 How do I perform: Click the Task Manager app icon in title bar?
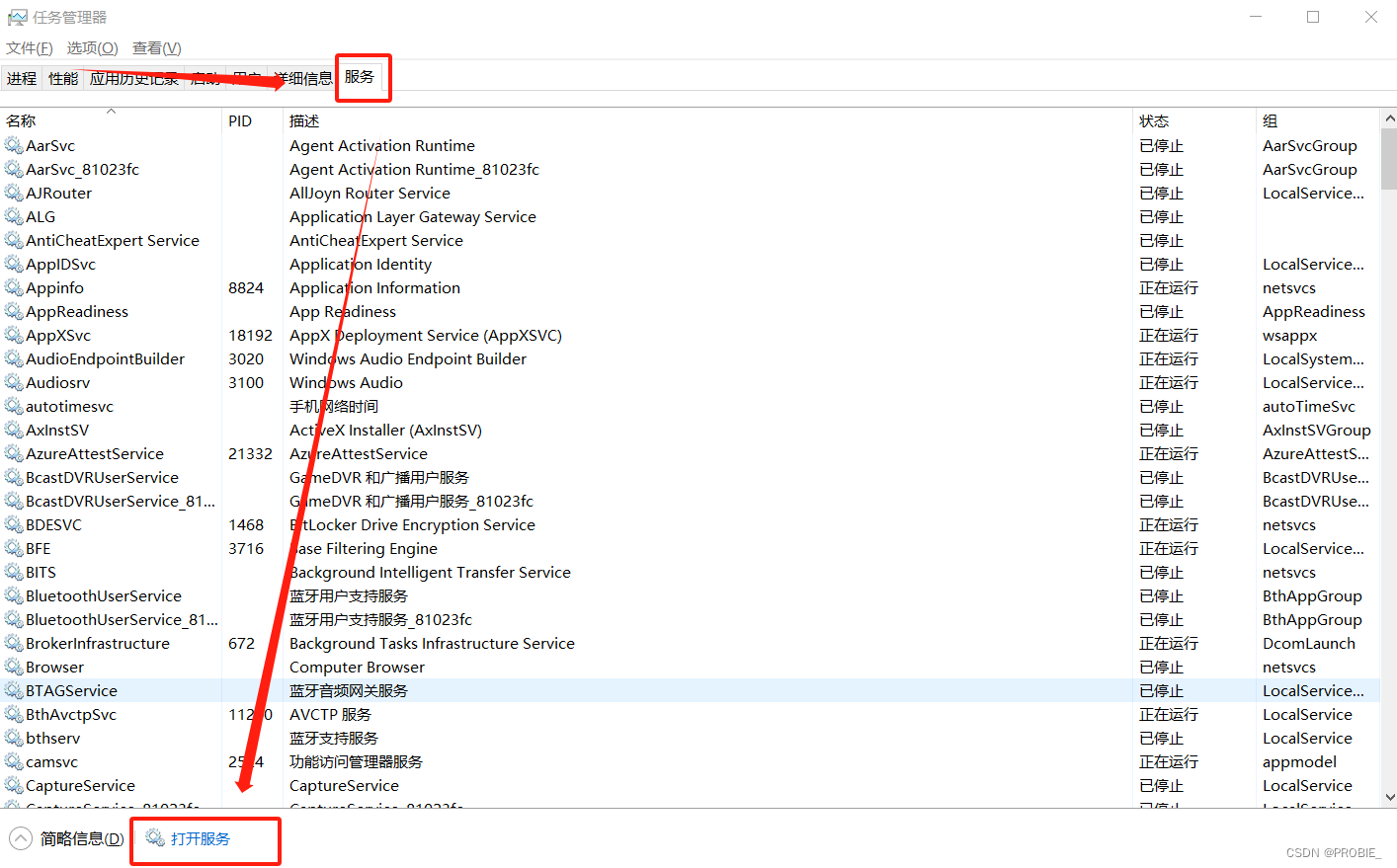pyautogui.click(x=17, y=17)
